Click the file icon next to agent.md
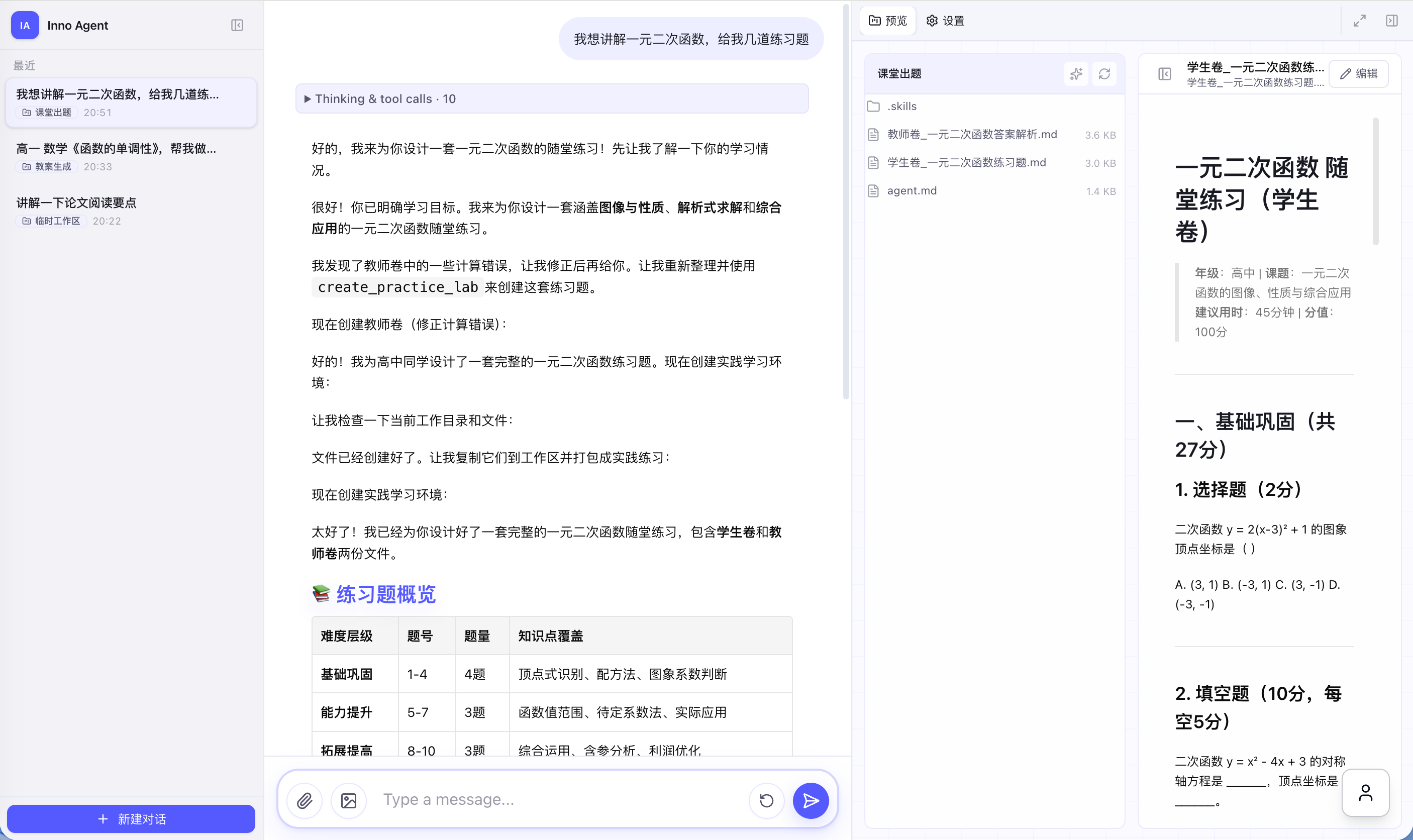This screenshot has width=1413, height=840. click(873, 191)
